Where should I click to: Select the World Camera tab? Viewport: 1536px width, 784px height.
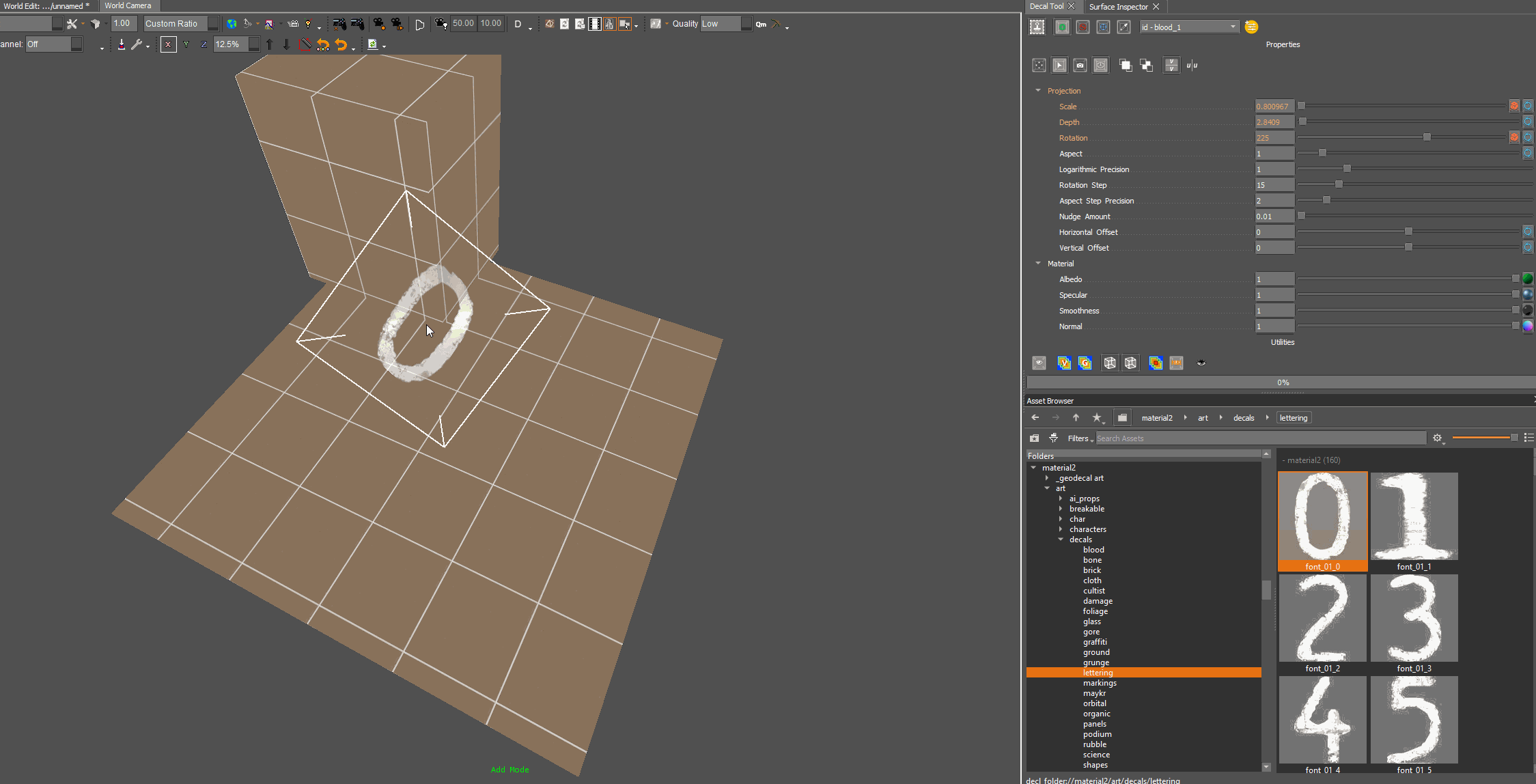[x=128, y=5]
